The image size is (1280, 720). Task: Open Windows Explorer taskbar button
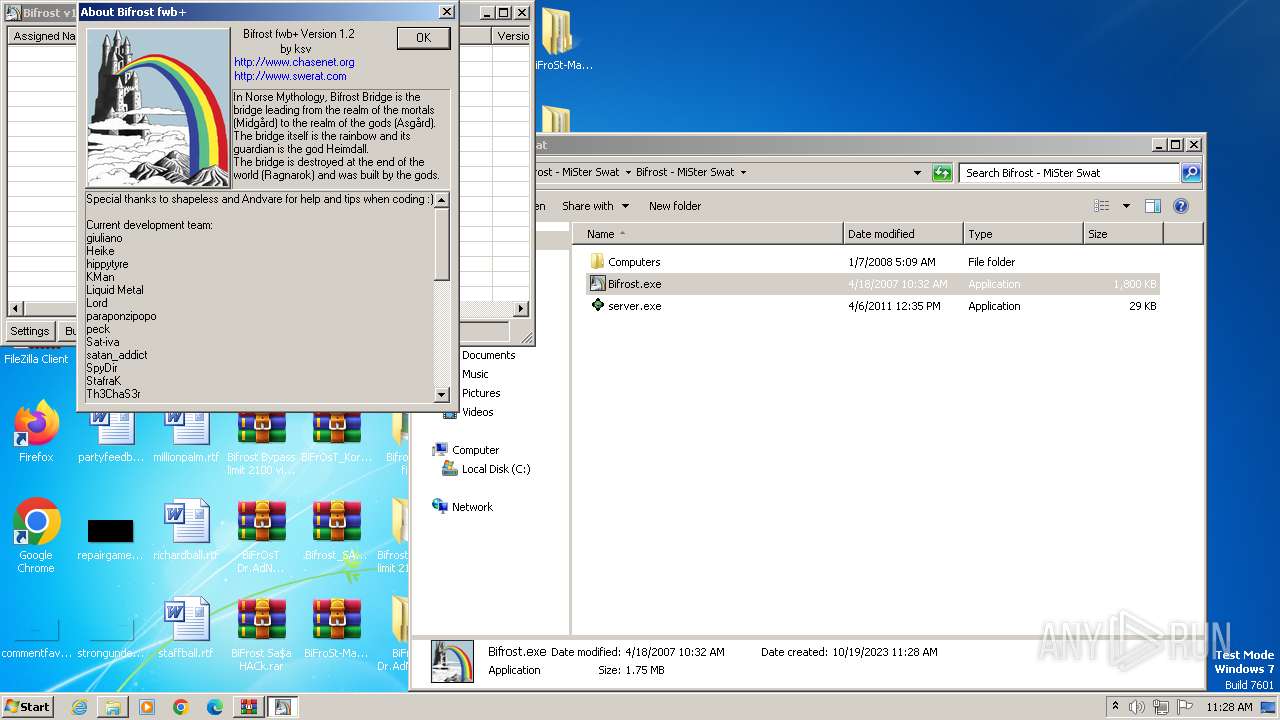113,707
